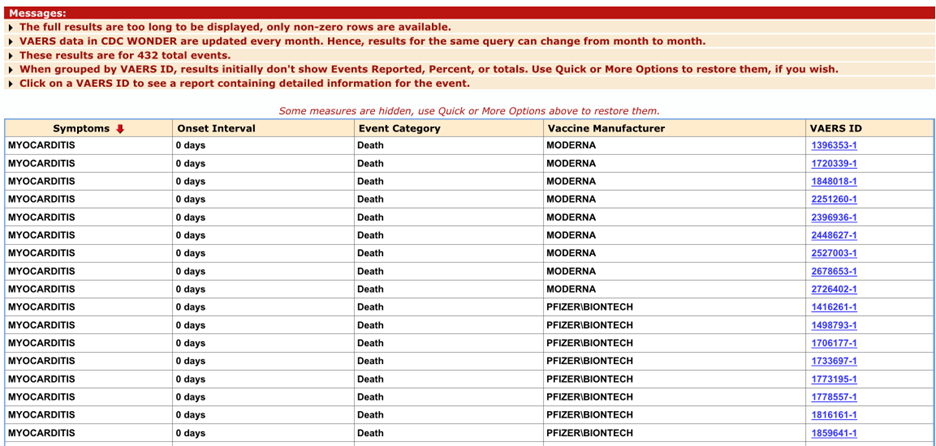Open VAERS report 2396936-1

[833, 218]
